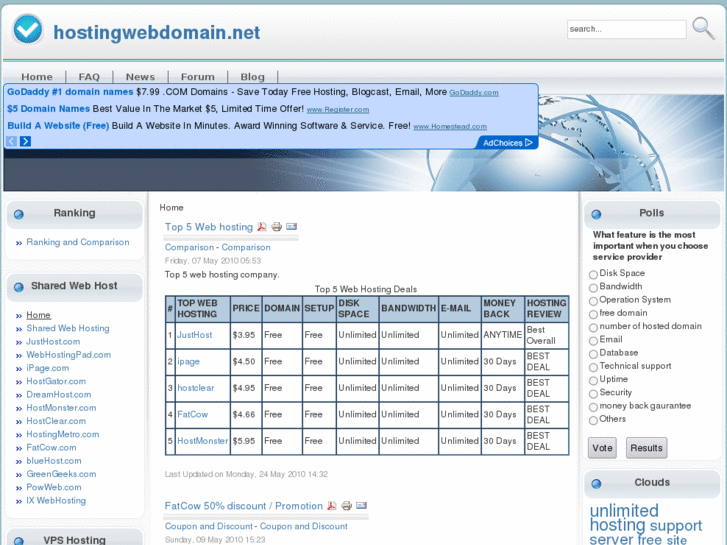Image resolution: width=727 pixels, height=545 pixels.
Task: Click the magnifying glass search icon
Action: (703, 28)
